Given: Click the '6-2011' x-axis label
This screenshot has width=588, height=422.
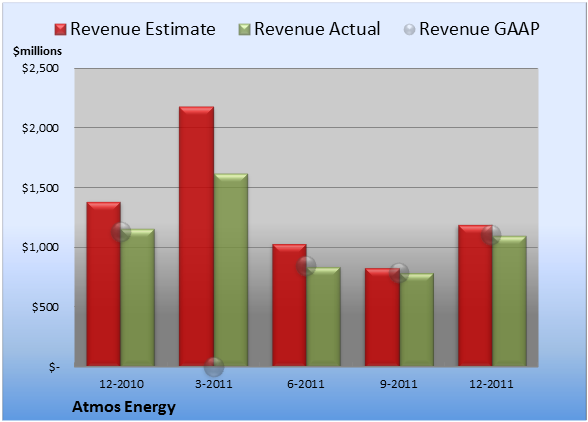Looking at the screenshot, I should point(306,384).
